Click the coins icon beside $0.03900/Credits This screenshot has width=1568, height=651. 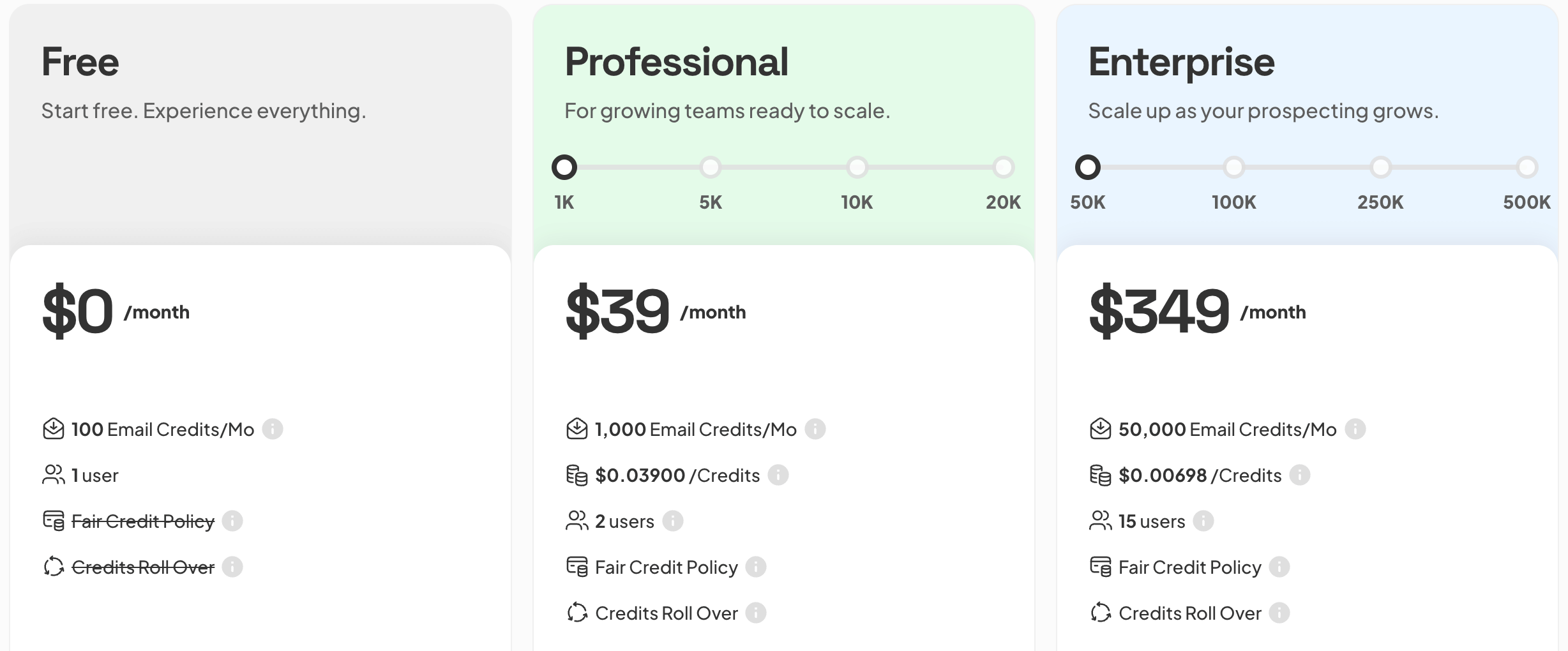point(577,475)
